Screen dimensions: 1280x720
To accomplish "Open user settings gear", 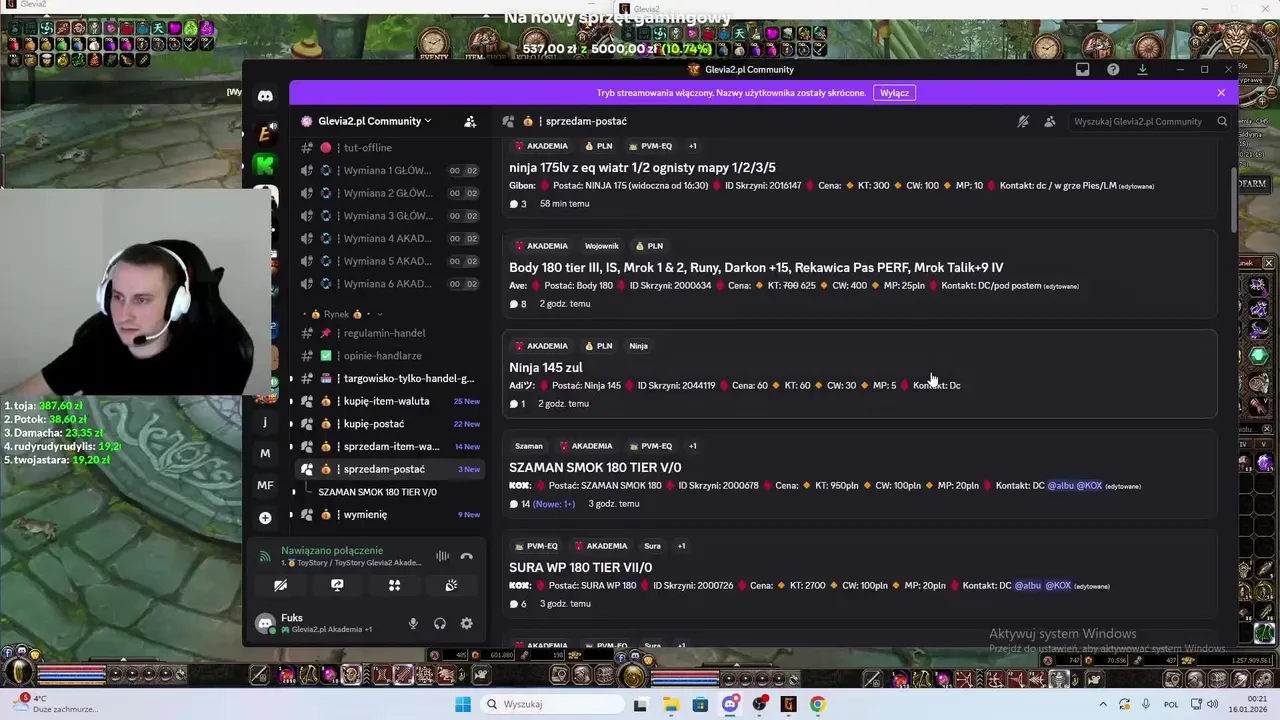I will tap(466, 623).
